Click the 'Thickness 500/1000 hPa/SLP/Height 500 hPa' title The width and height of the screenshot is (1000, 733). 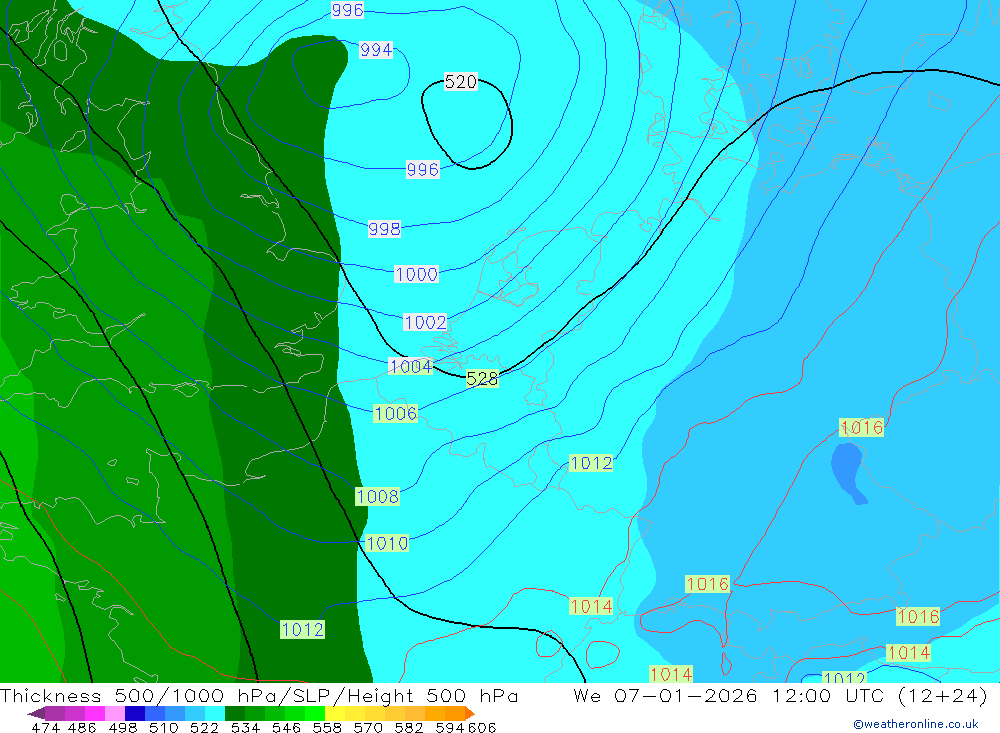pyautogui.click(x=259, y=695)
